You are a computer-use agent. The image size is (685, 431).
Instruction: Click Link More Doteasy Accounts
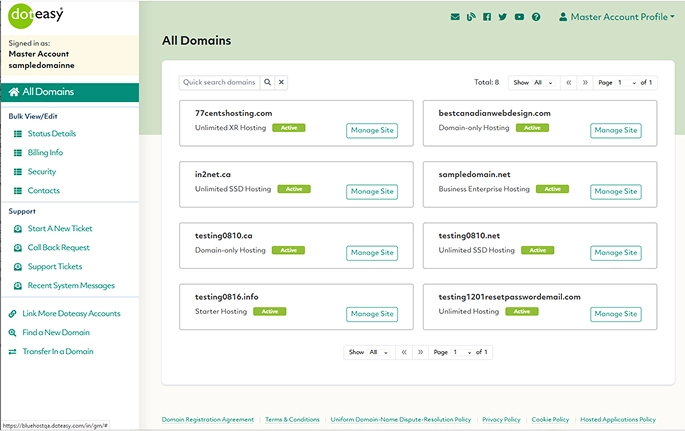(x=71, y=314)
